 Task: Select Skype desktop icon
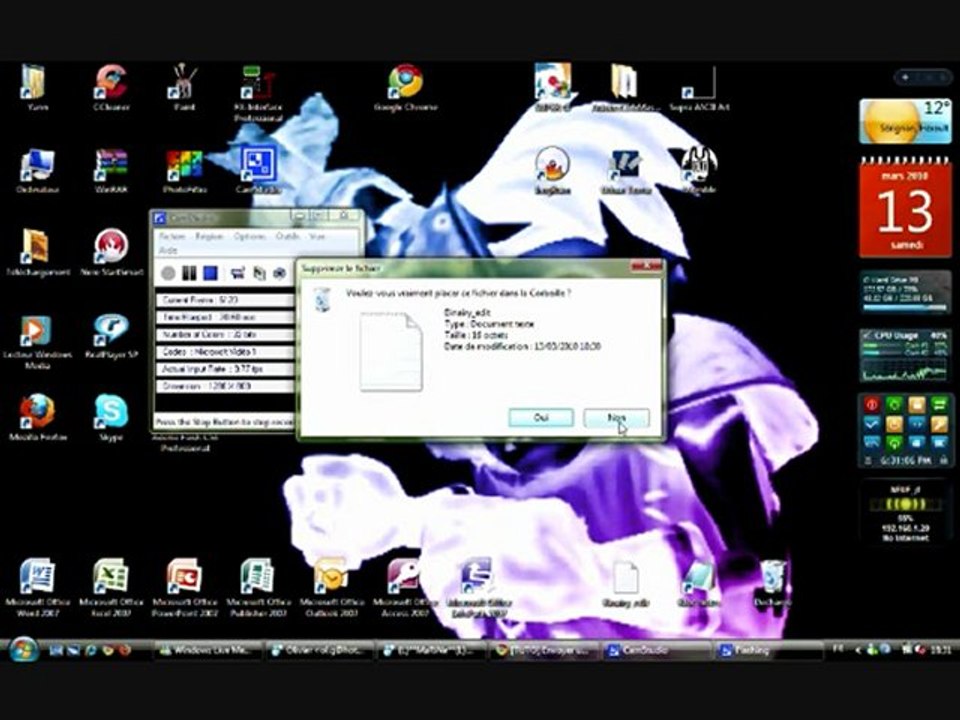111,418
